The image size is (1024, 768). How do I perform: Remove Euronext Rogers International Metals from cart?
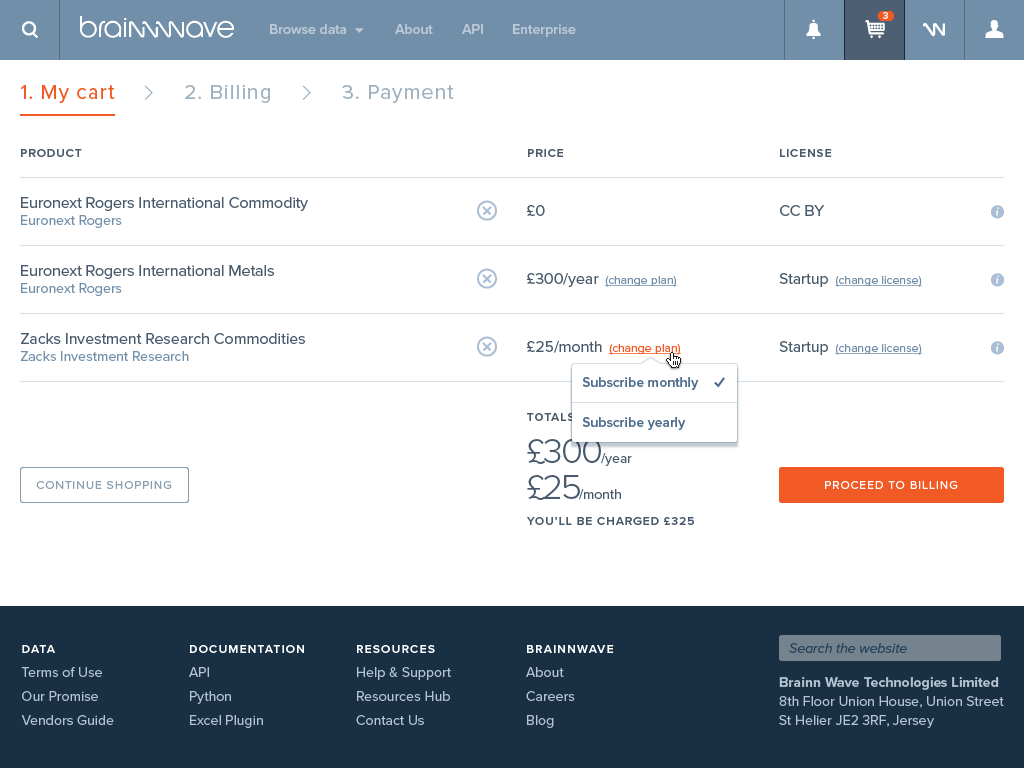coord(487,278)
